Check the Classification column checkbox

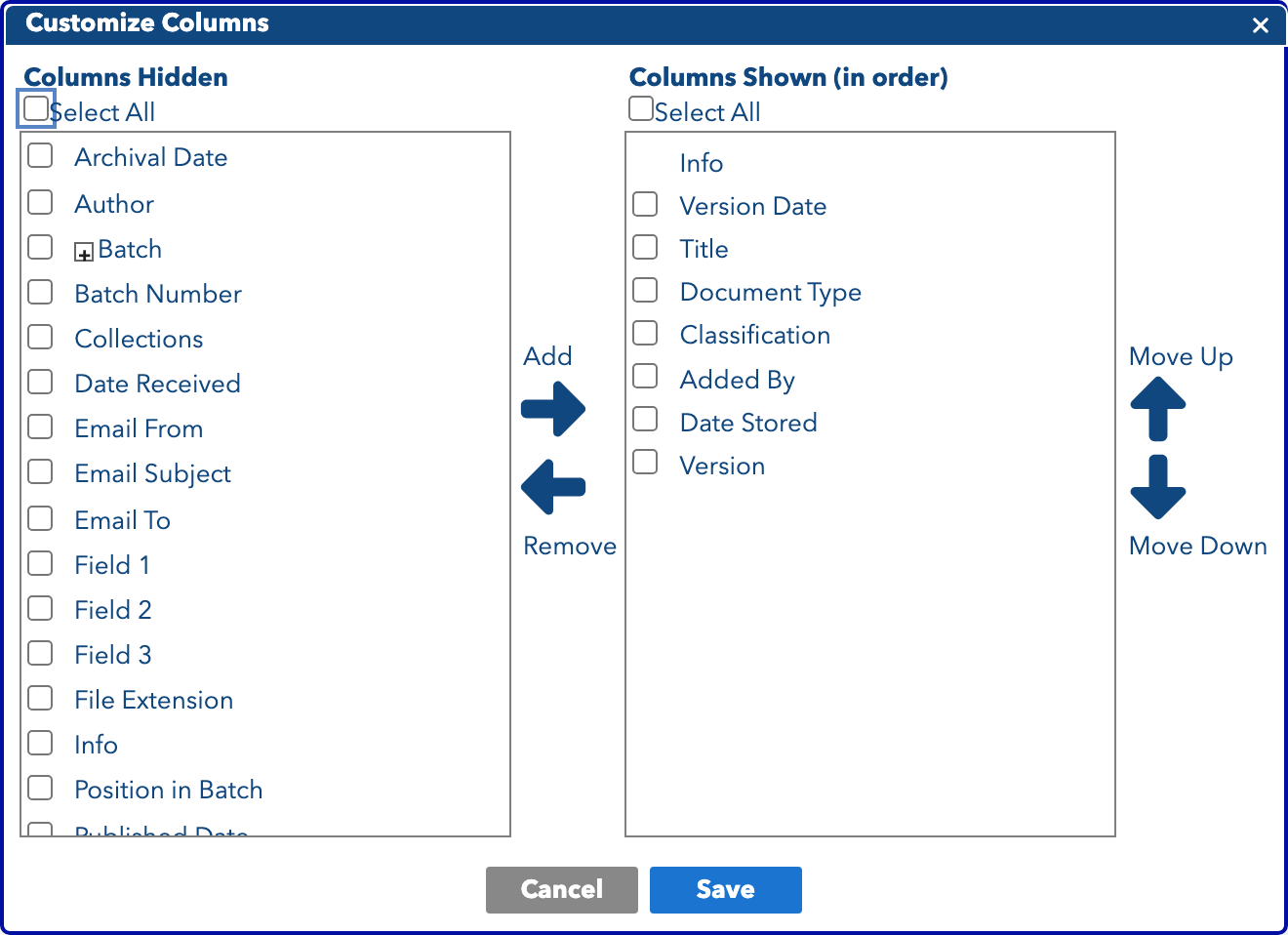point(645,334)
